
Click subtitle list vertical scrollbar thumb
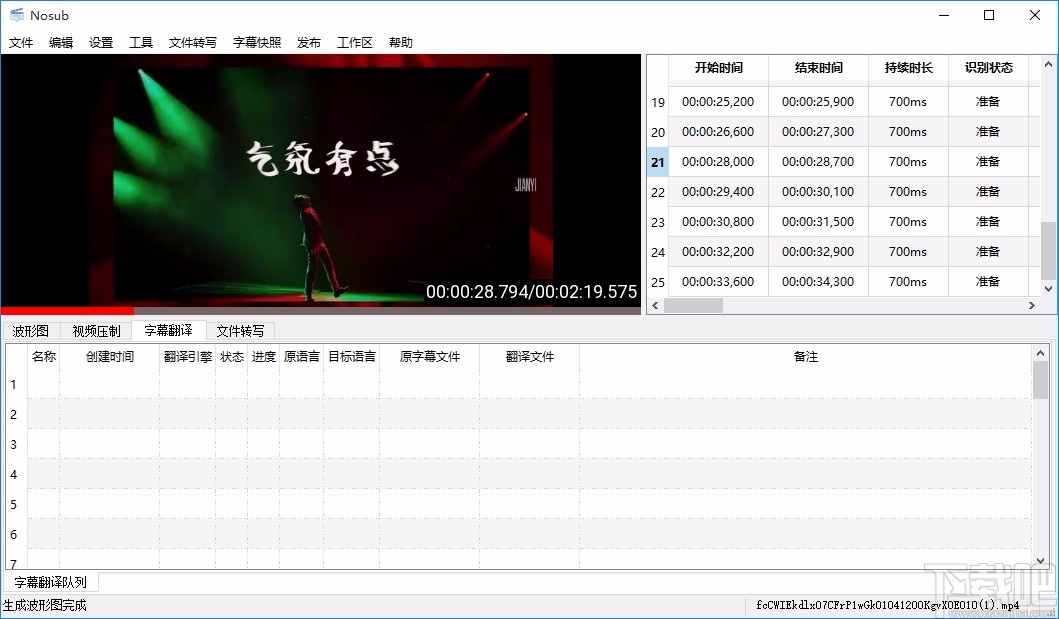(x=1048, y=250)
